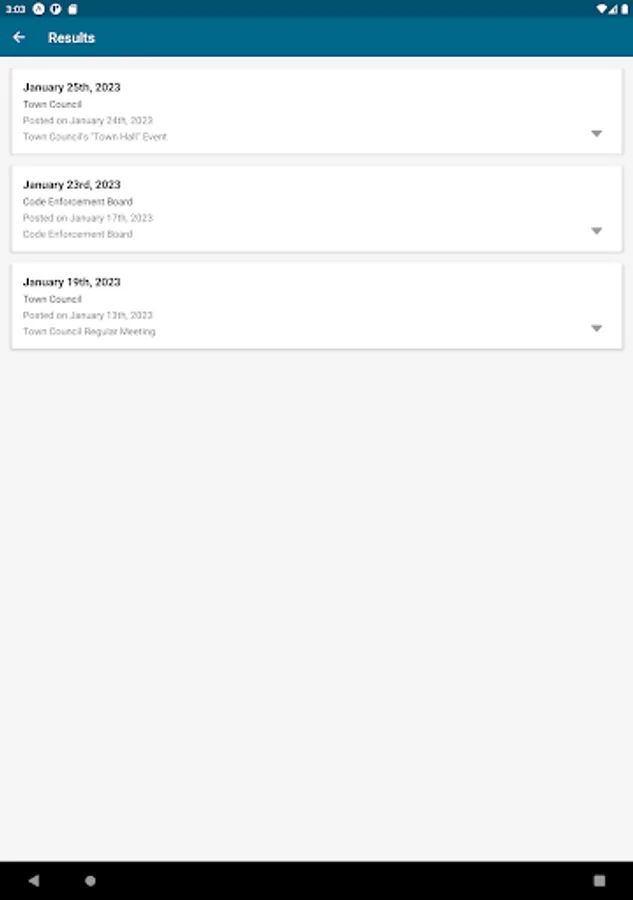Tap the SD card notification icon
633x900 pixels.
click(x=73, y=9)
